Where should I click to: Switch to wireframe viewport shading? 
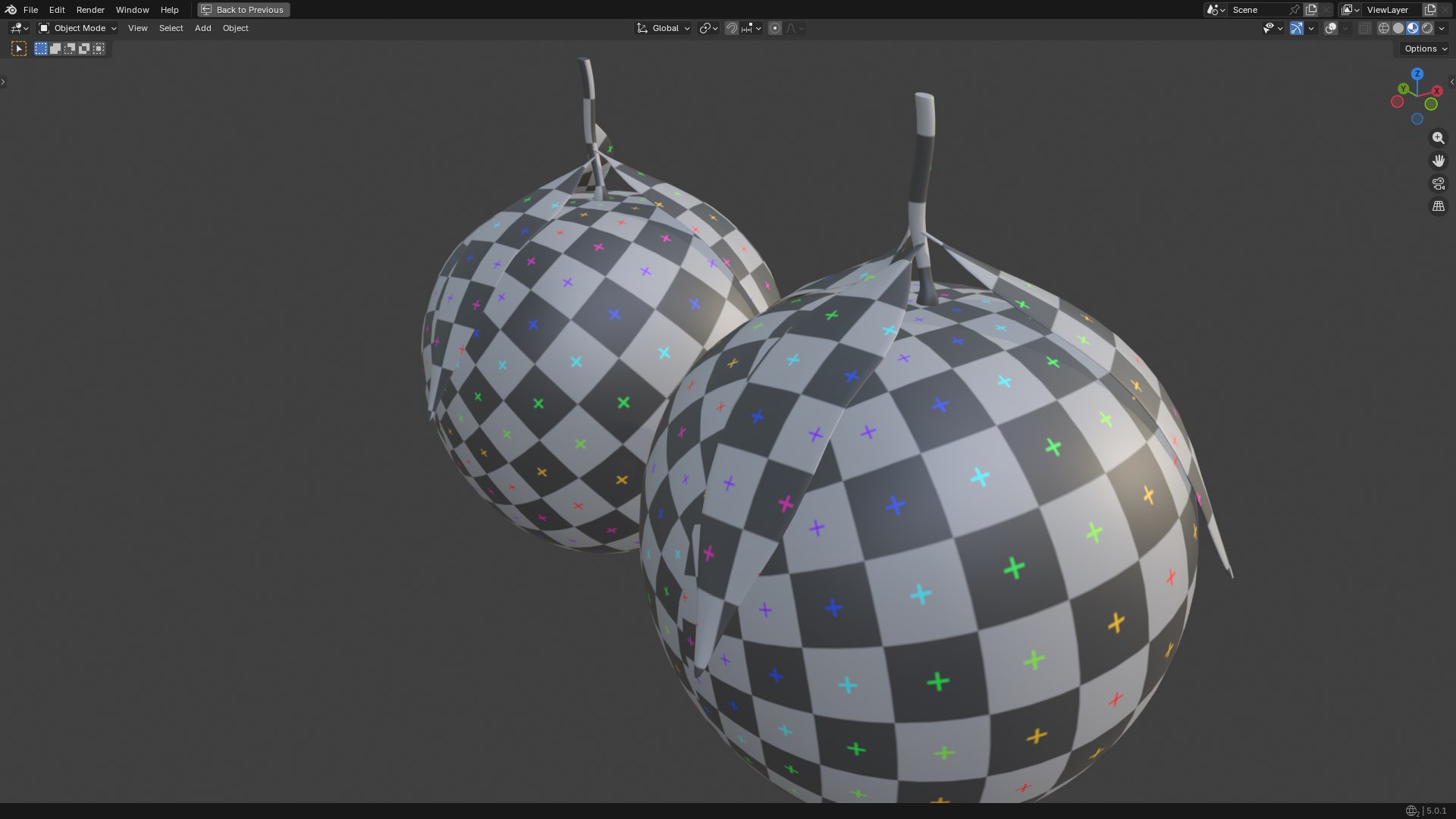click(1384, 28)
